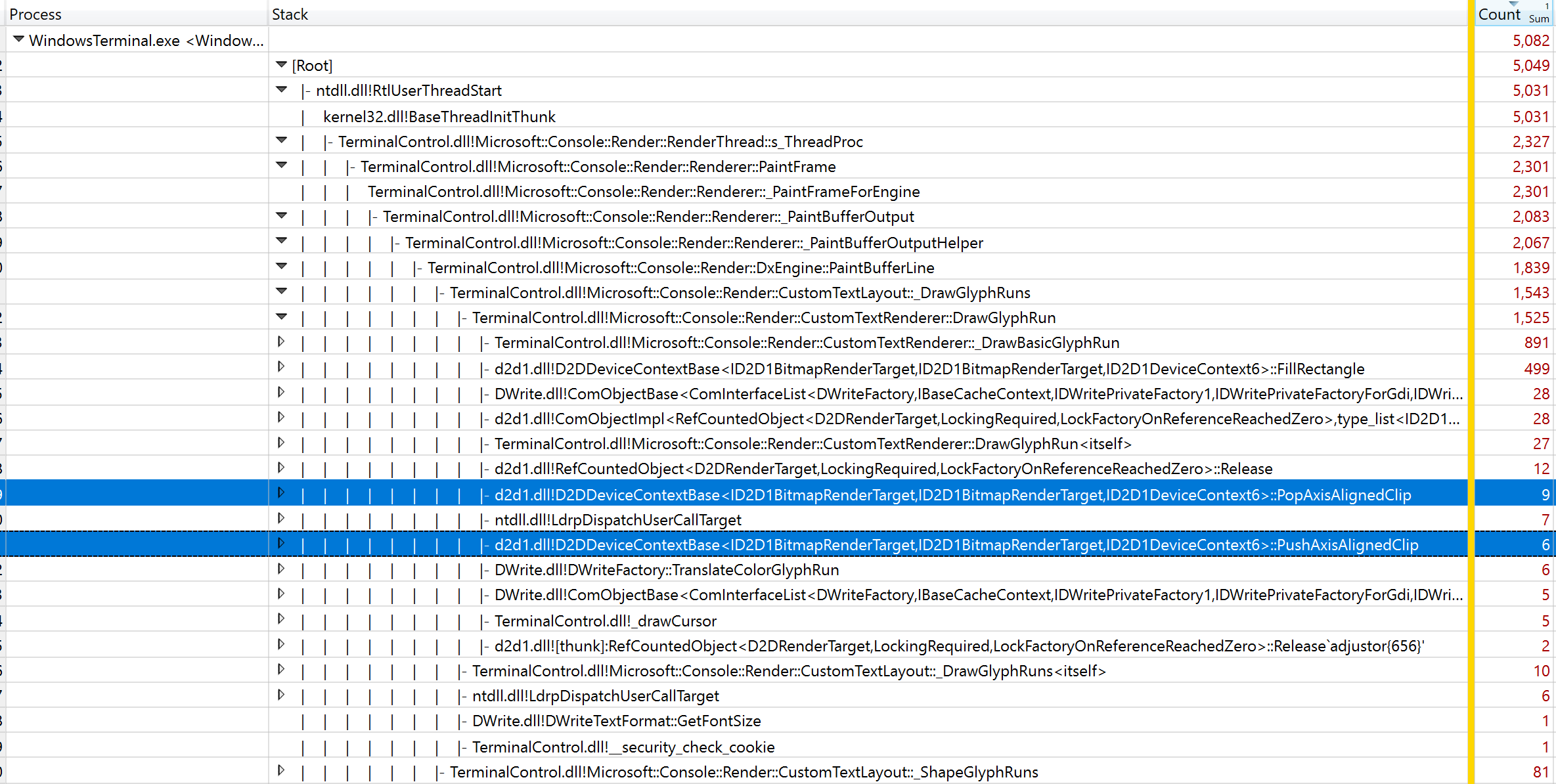Screen dimensions: 1556x784
Task: Expand the TerminalControl.dll!_drawCursor node
Action: pos(281,619)
